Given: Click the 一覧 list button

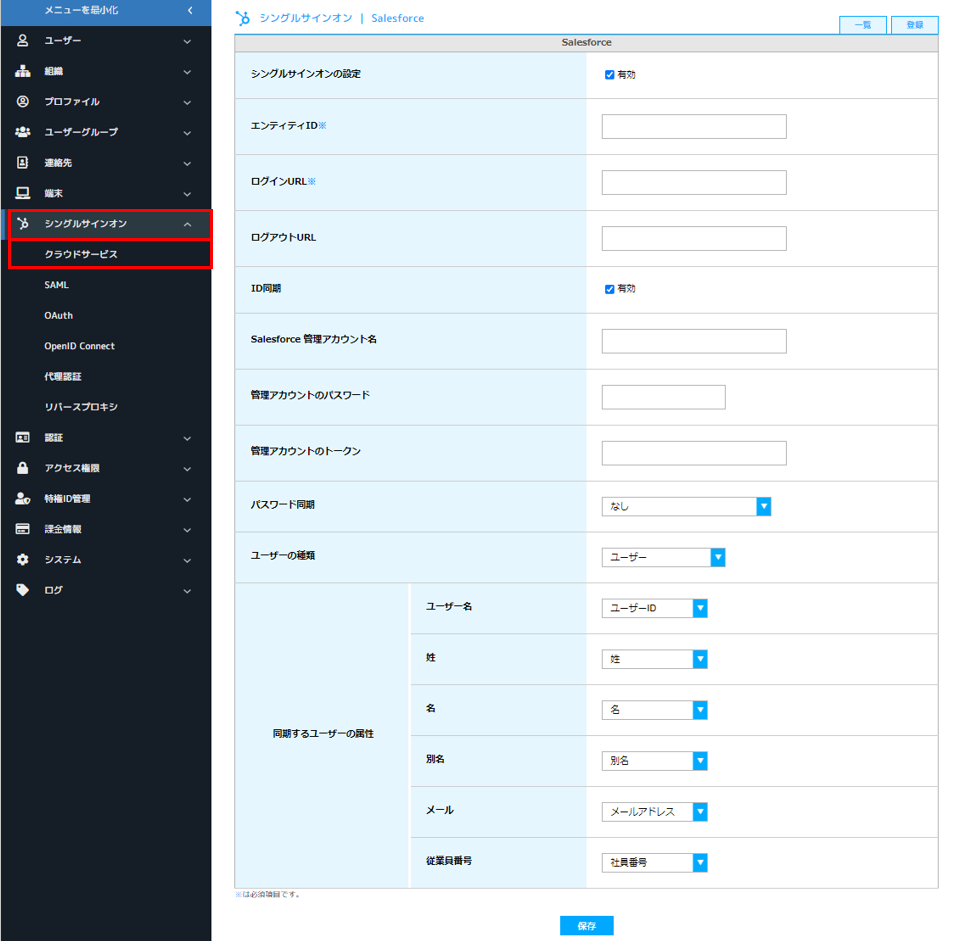Looking at the screenshot, I should (862, 25).
